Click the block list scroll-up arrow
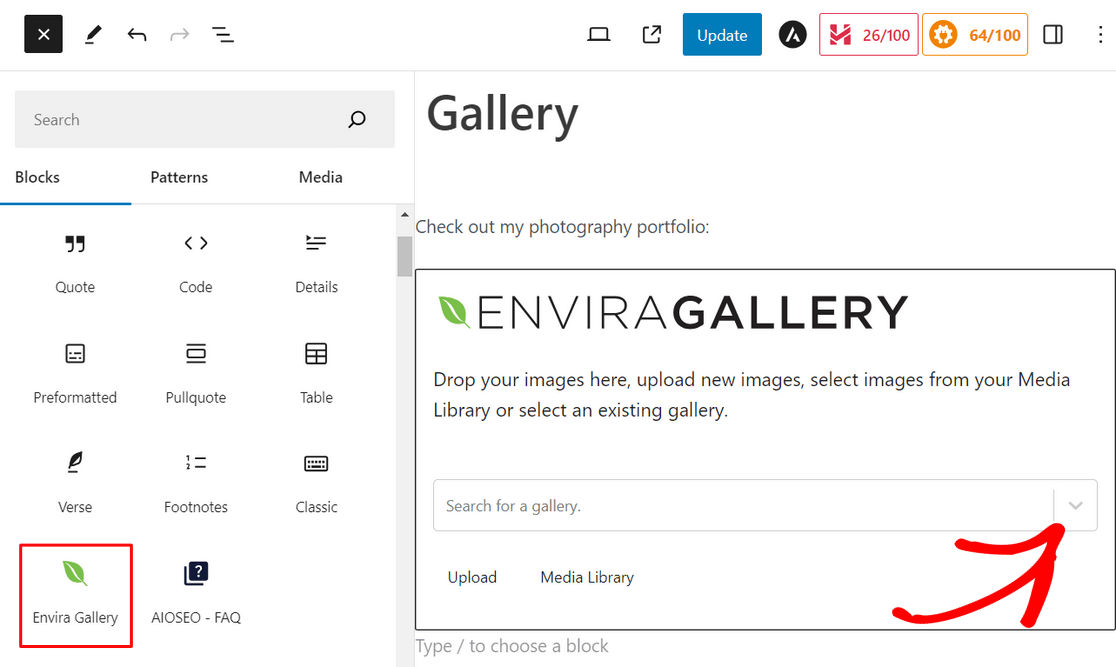The height and width of the screenshot is (667, 1116). click(x=404, y=214)
